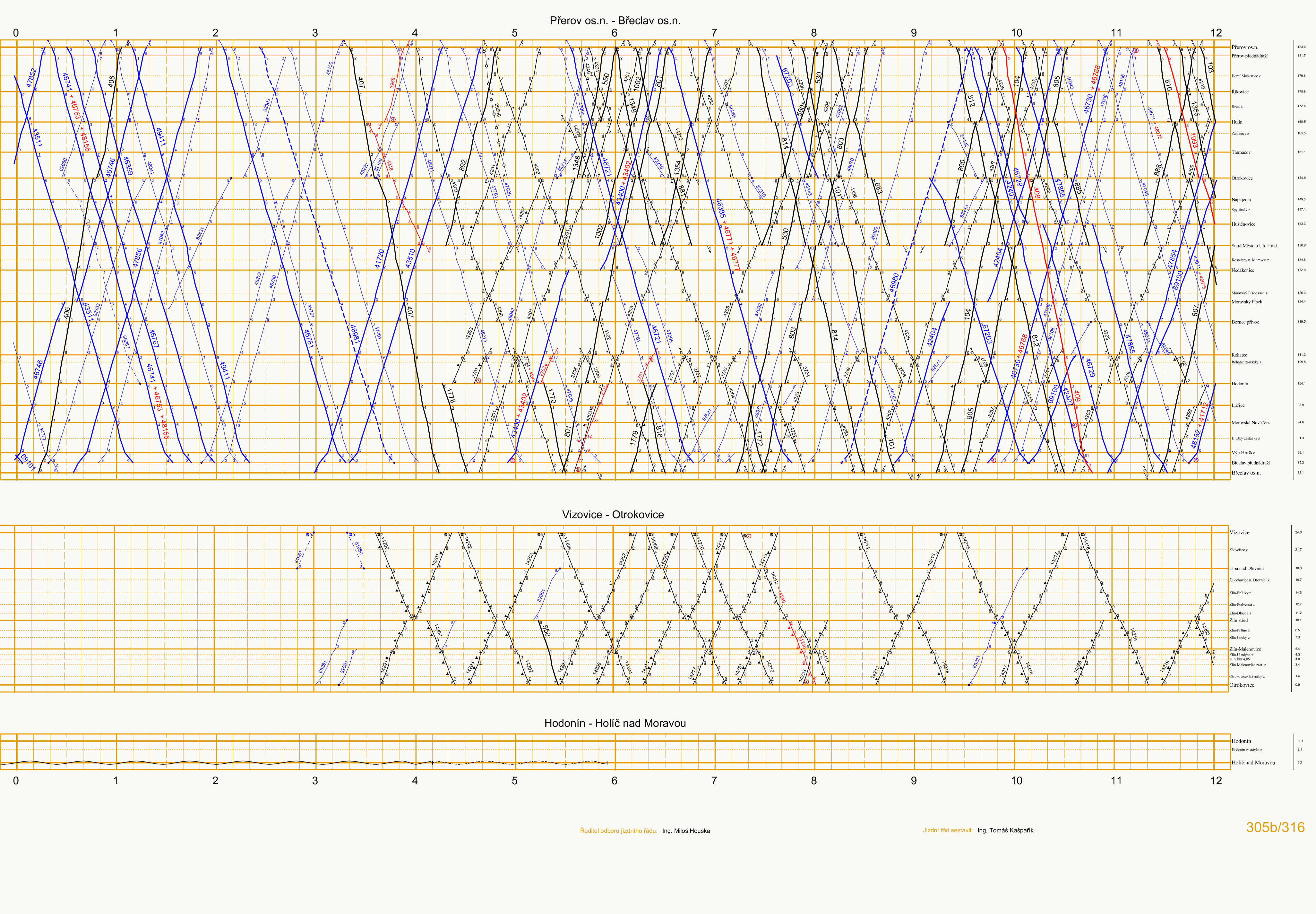Image resolution: width=1316 pixels, height=914 pixels.
Task: Click the kilometer value 183.5
Action: [x=1301, y=47]
